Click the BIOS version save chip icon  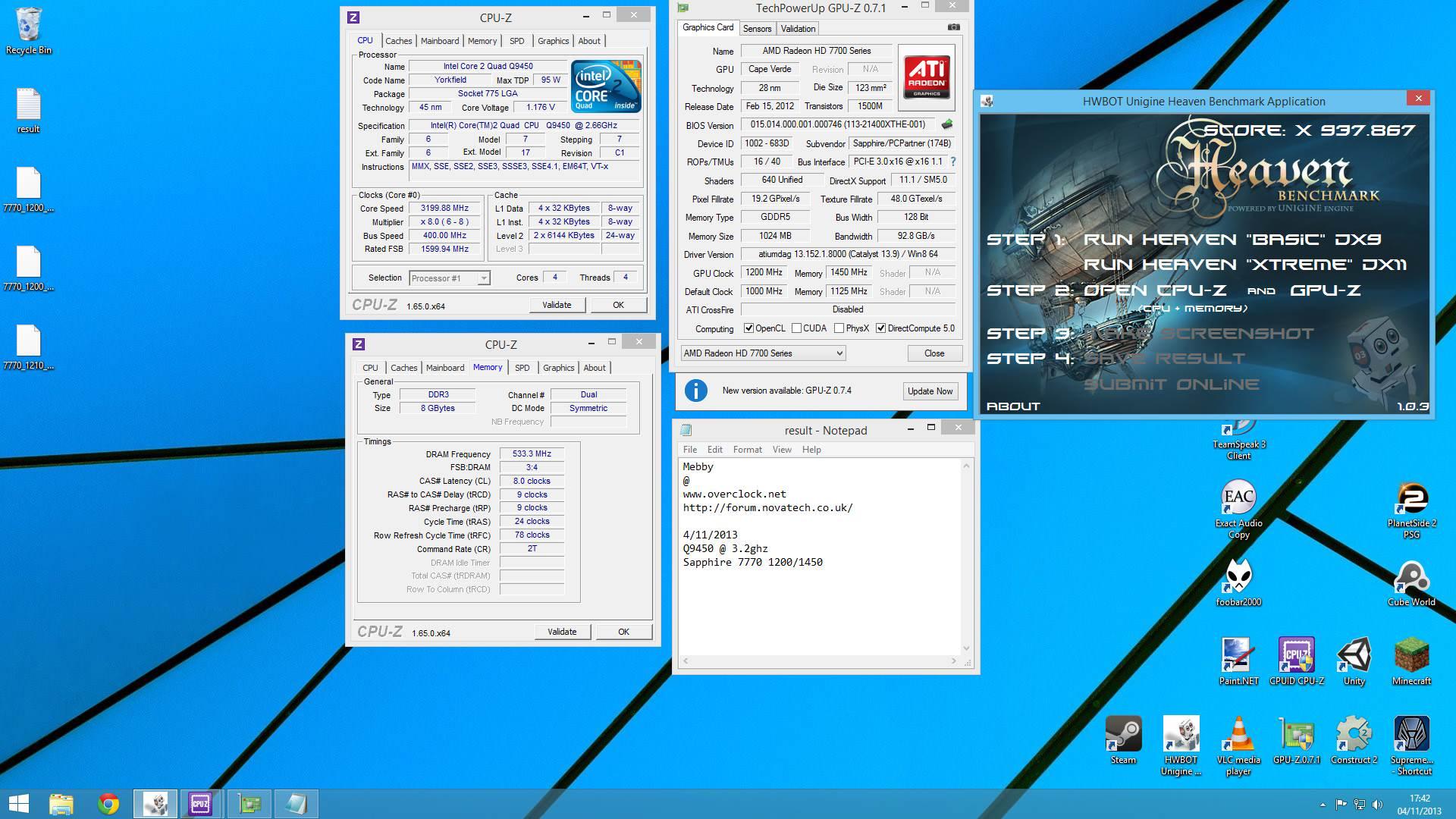click(x=947, y=124)
